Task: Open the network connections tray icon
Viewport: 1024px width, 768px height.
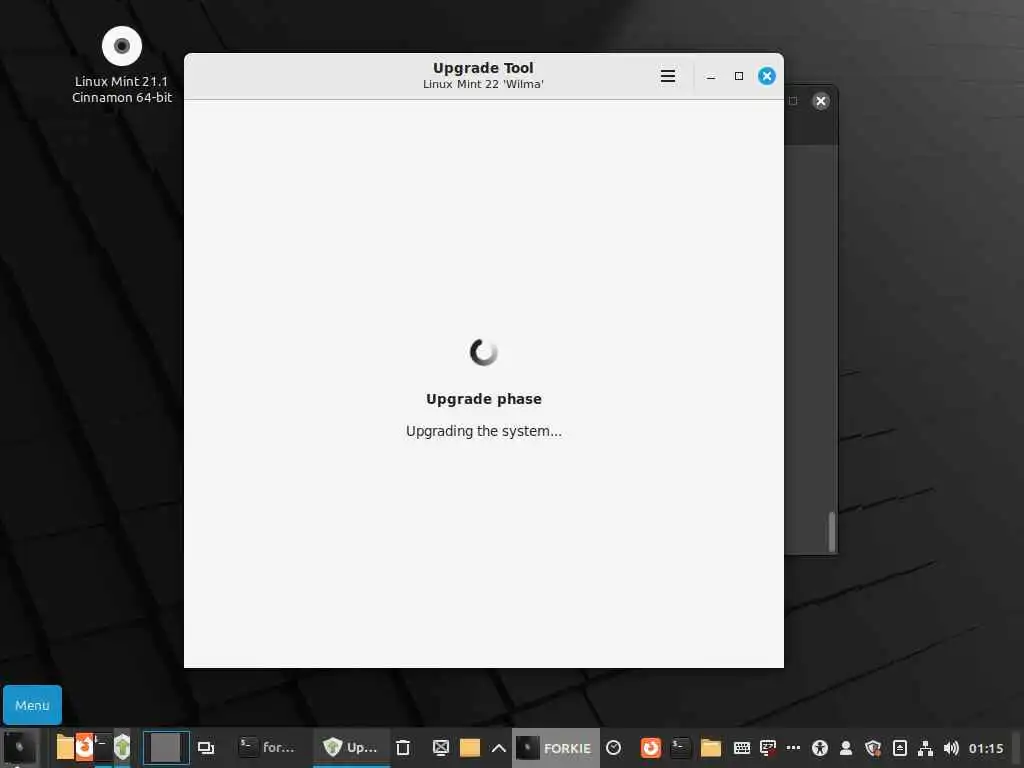Action: click(925, 748)
